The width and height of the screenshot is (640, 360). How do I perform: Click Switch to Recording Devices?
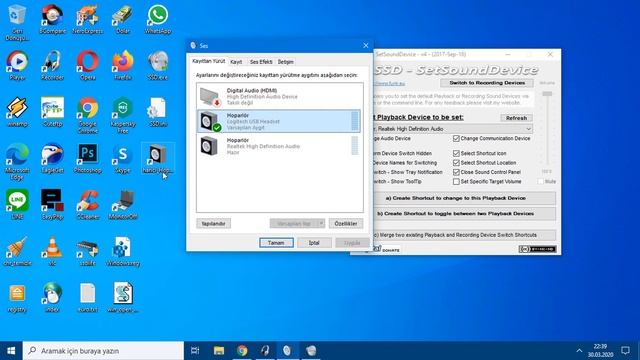pyautogui.click(x=487, y=83)
